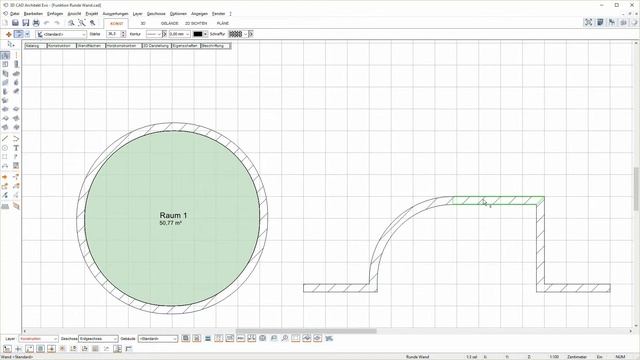Image resolution: width=640 pixels, height=360 pixels.
Task: Click the black contour color swatch
Action: tap(198, 34)
